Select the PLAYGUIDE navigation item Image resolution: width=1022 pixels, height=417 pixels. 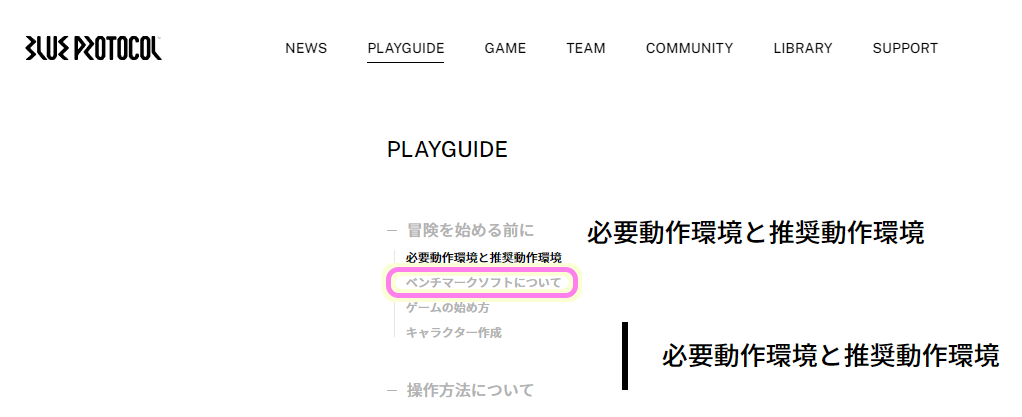[x=405, y=48]
